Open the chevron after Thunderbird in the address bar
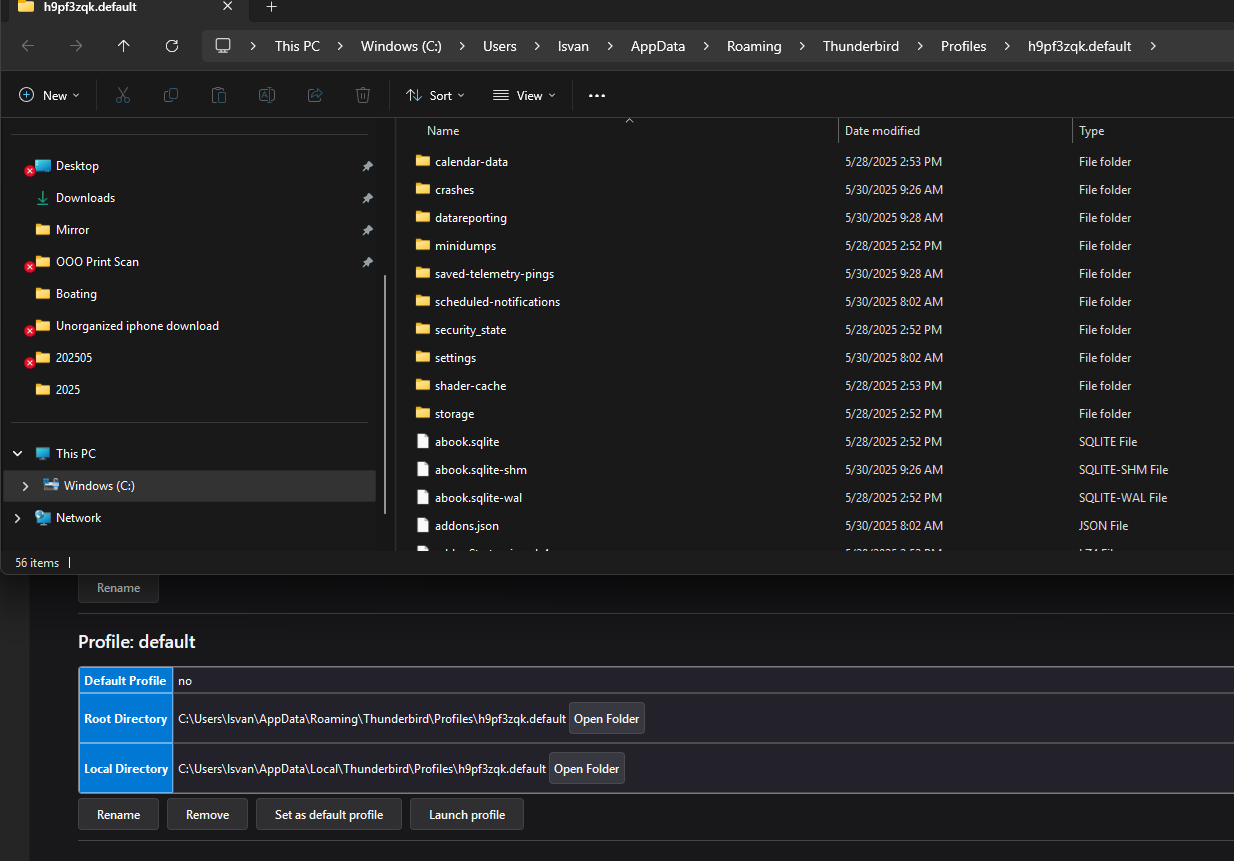1234x861 pixels. tap(919, 46)
